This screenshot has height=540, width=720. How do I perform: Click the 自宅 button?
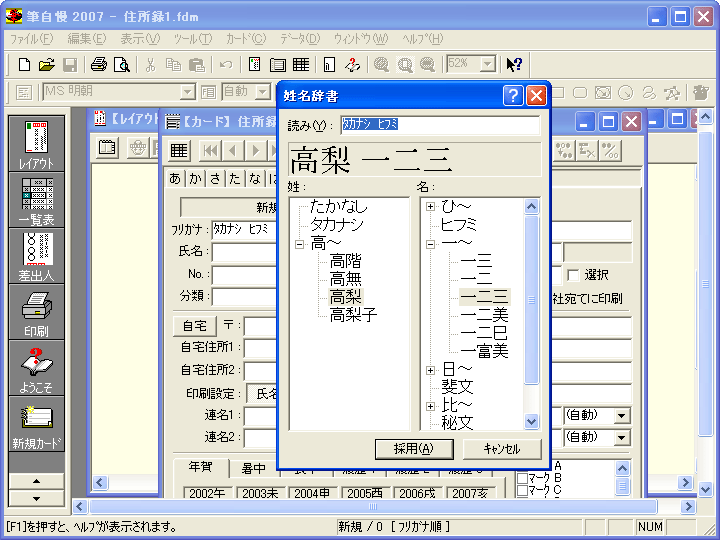click(x=195, y=326)
